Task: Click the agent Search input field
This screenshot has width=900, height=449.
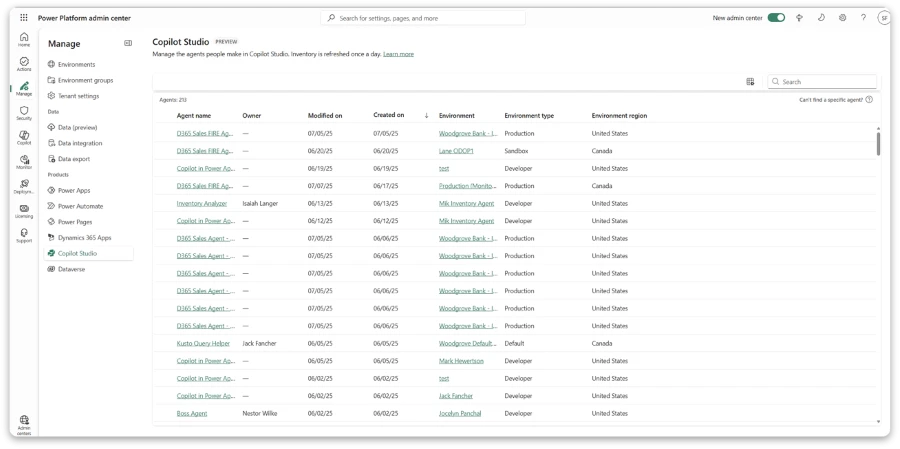Action: [826, 82]
